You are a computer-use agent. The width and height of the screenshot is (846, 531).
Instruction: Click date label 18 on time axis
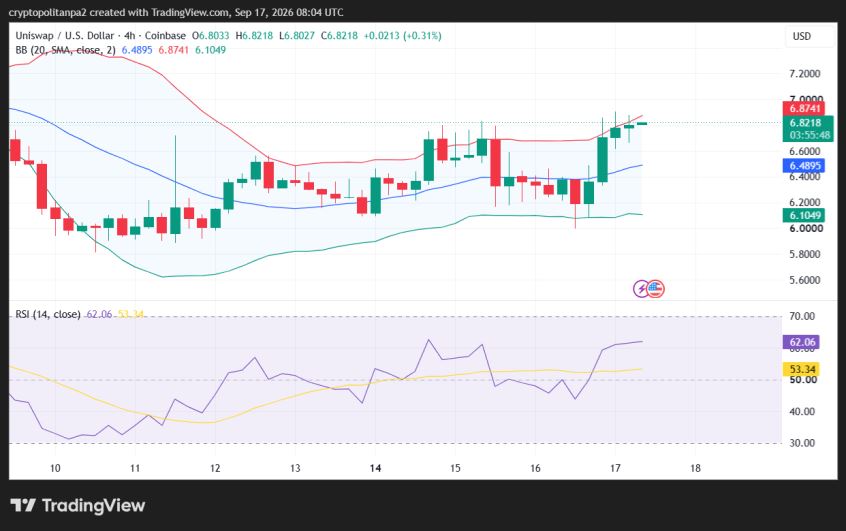(x=695, y=468)
